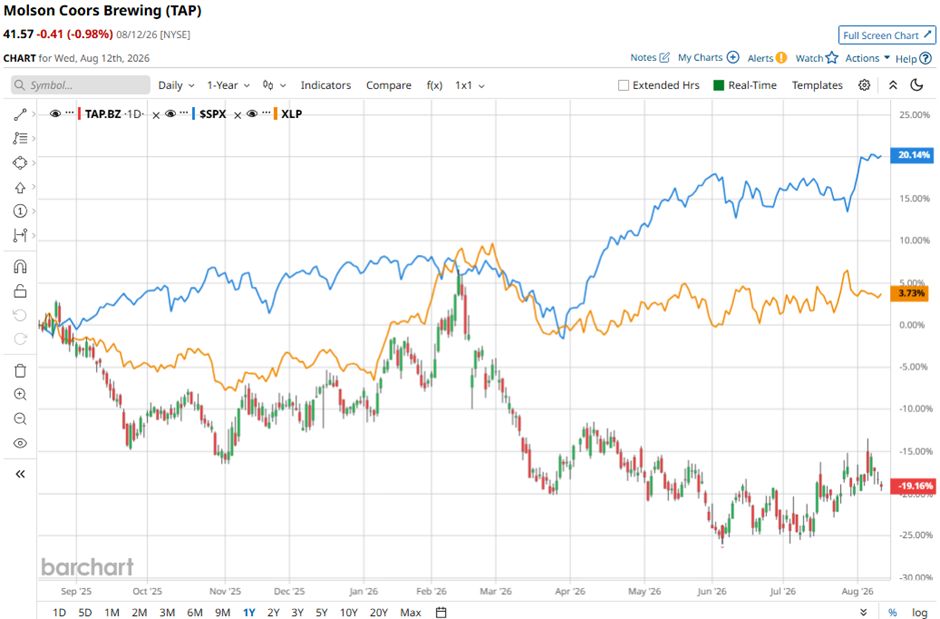This screenshot has width=940, height=619.
Task: Switch axis to log scale
Action: coord(920,612)
